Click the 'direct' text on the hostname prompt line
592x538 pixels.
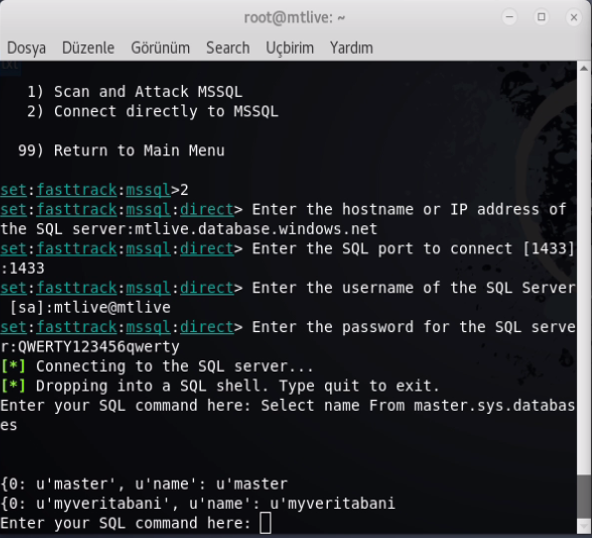(x=207, y=209)
